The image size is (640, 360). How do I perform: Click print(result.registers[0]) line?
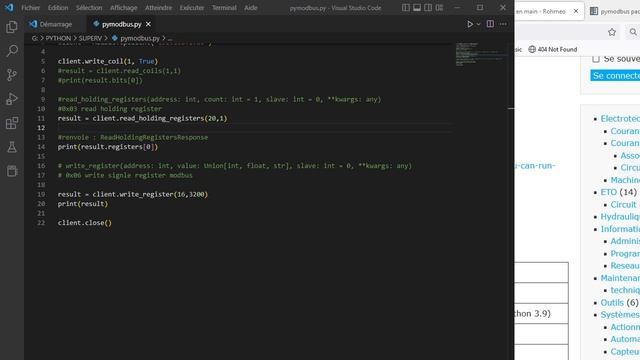click(107, 147)
